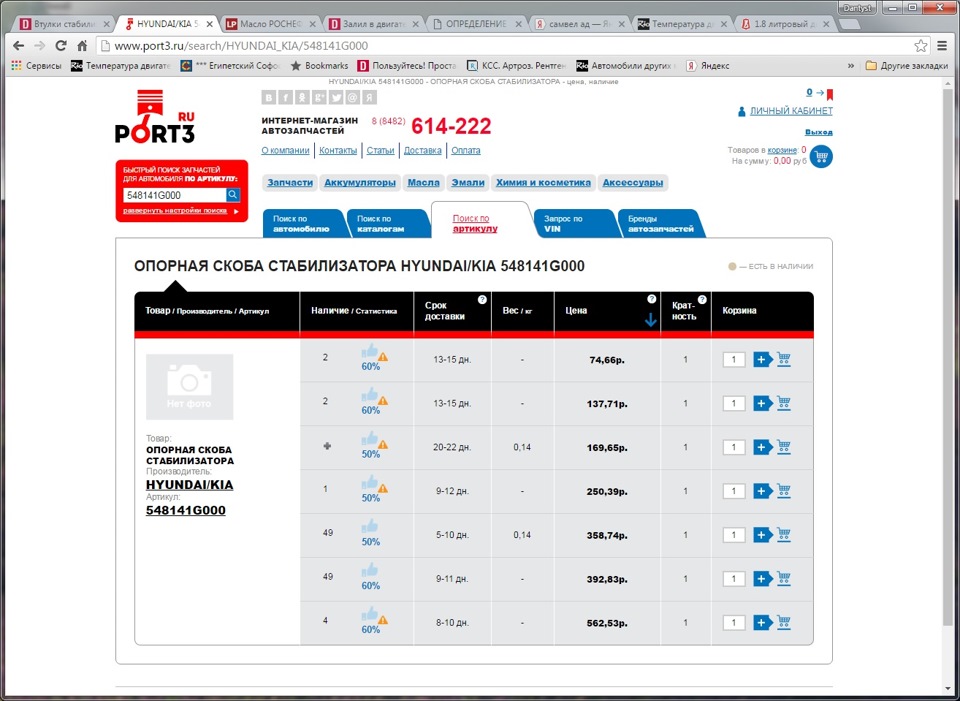This screenshot has height=701, width=960.
Task: Click the question mark on Цена column
Action: [x=652, y=300]
